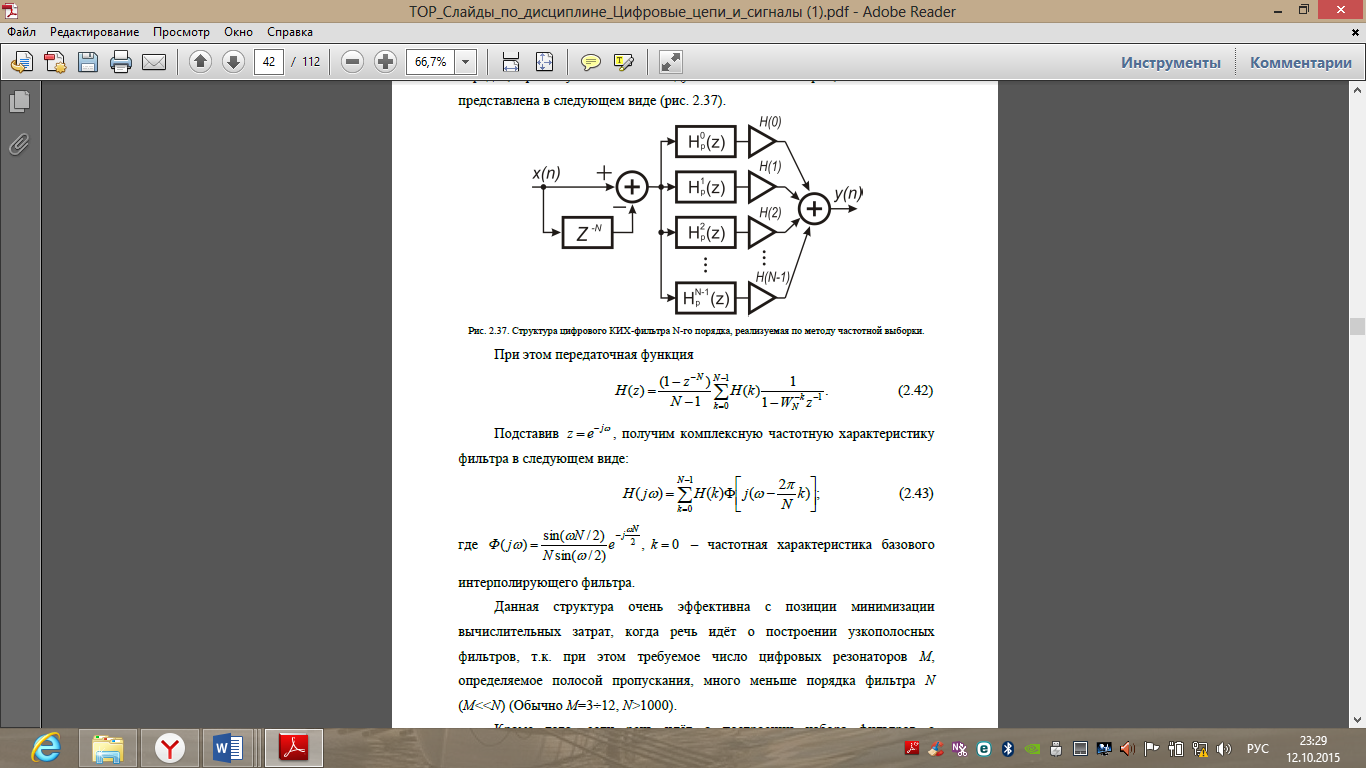Select the highlight text tool
Screen dimensions: 1366x768
tap(624, 62)
